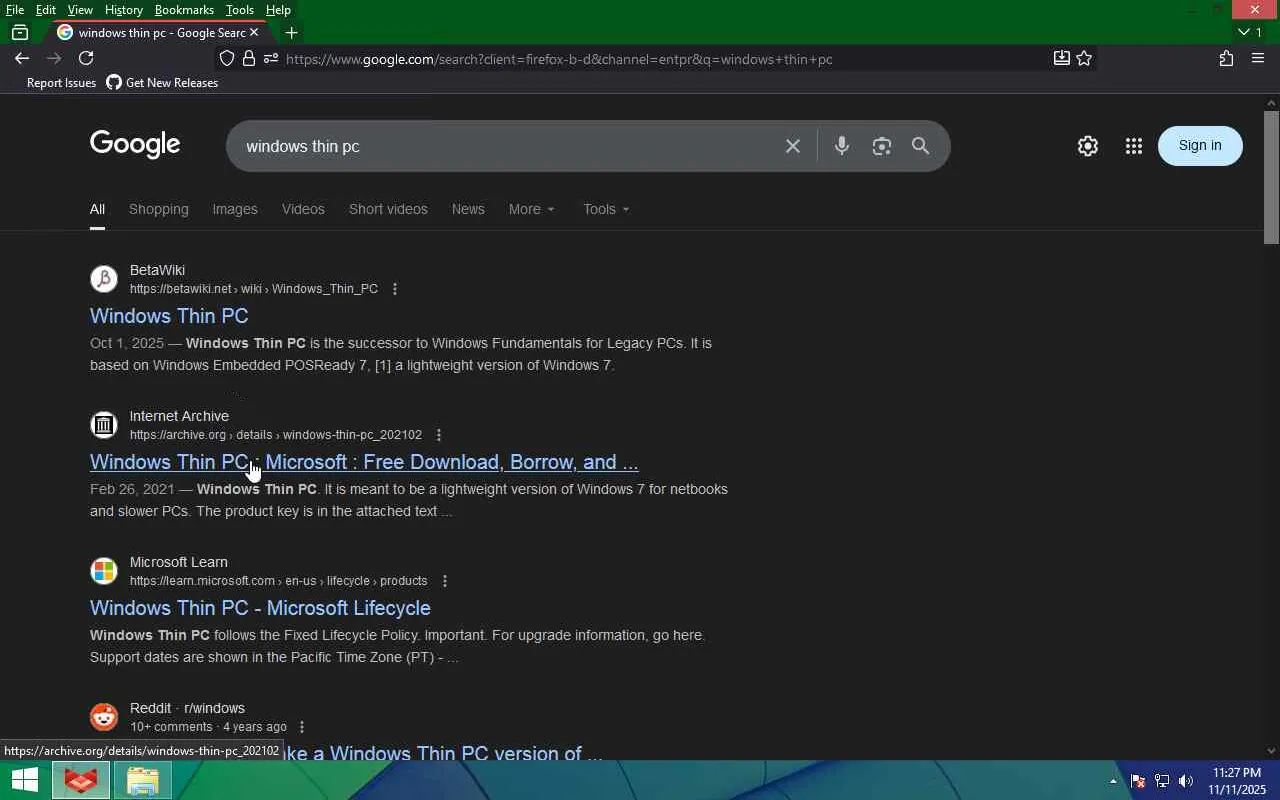Viewport: 1280px width, 800px height.
Task: Open the Internet Archive Windows Thin PC link
Action: (364, 462)
